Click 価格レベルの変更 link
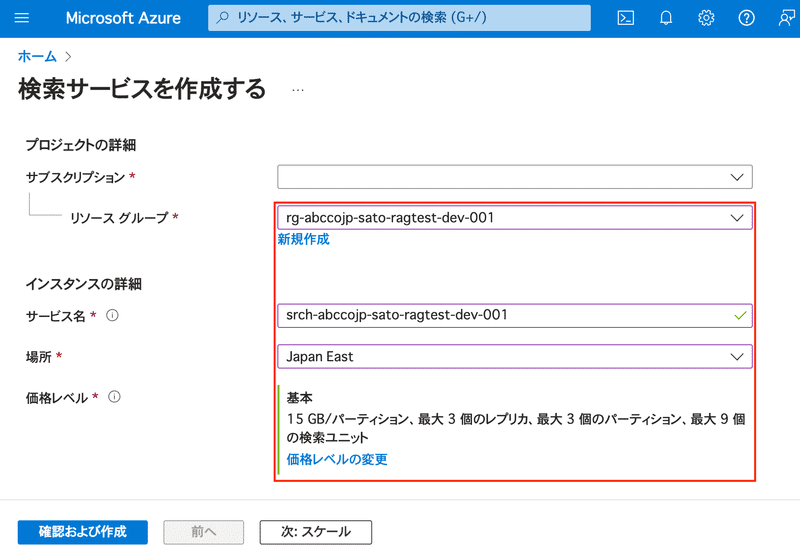Viewport: 800px width, 559px height. pyautogui.click(x=337, y=460)
